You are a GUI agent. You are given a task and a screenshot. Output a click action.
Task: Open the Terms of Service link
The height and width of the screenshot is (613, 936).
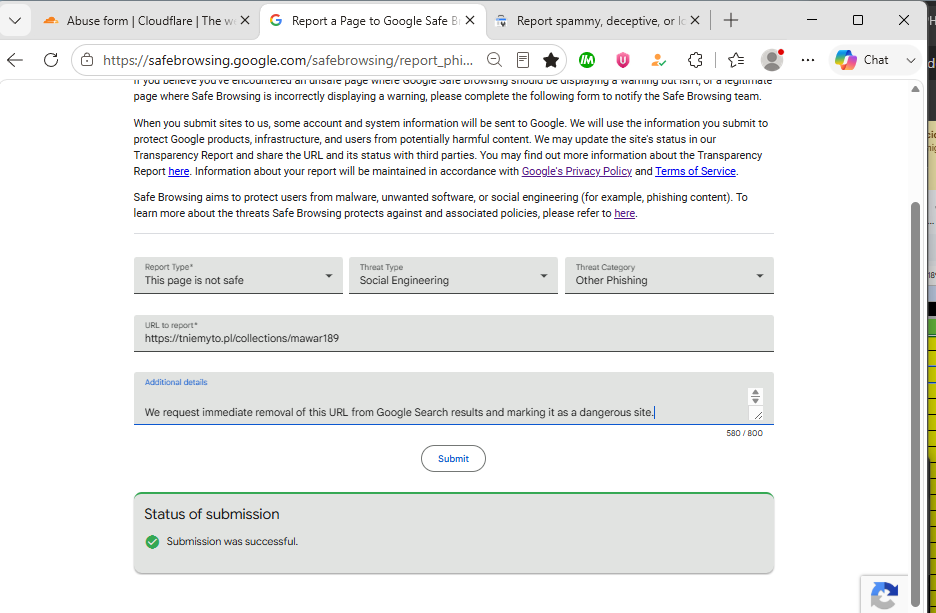tap(695, 171)
